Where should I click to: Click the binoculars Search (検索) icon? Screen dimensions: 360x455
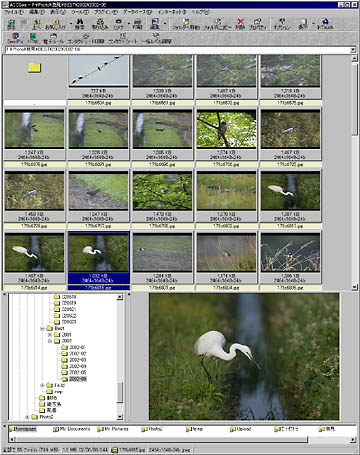(x=79, y=24)
